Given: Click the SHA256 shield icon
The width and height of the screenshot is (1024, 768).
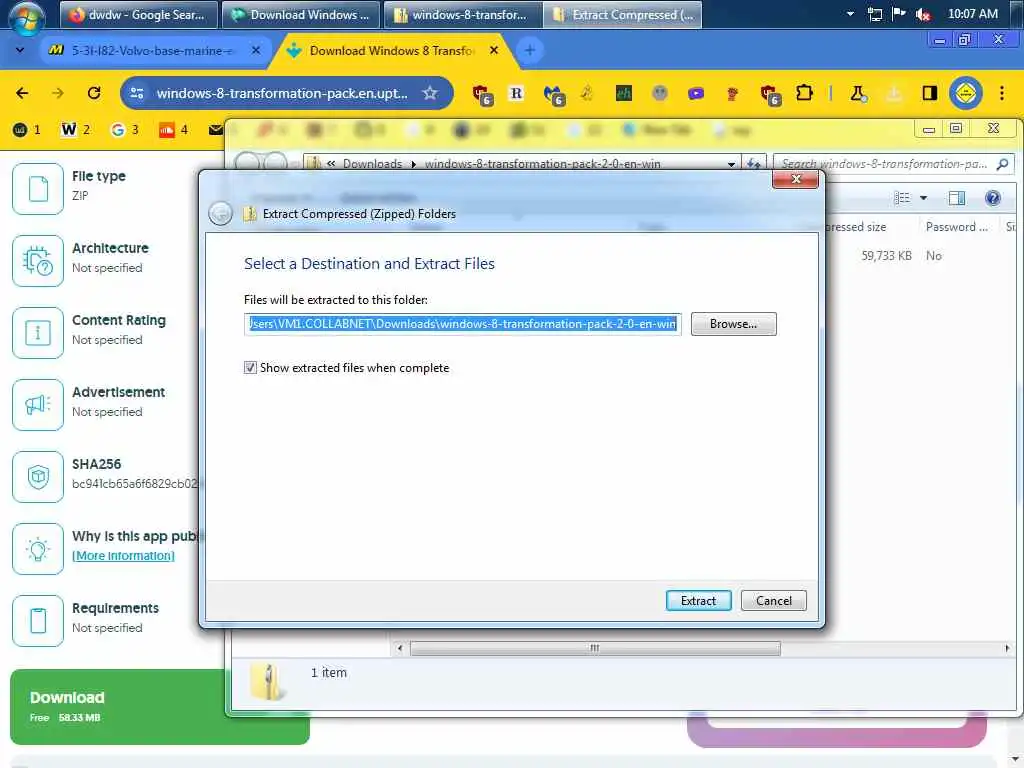Looking at the screenshot, I should (x=38, y=477).
